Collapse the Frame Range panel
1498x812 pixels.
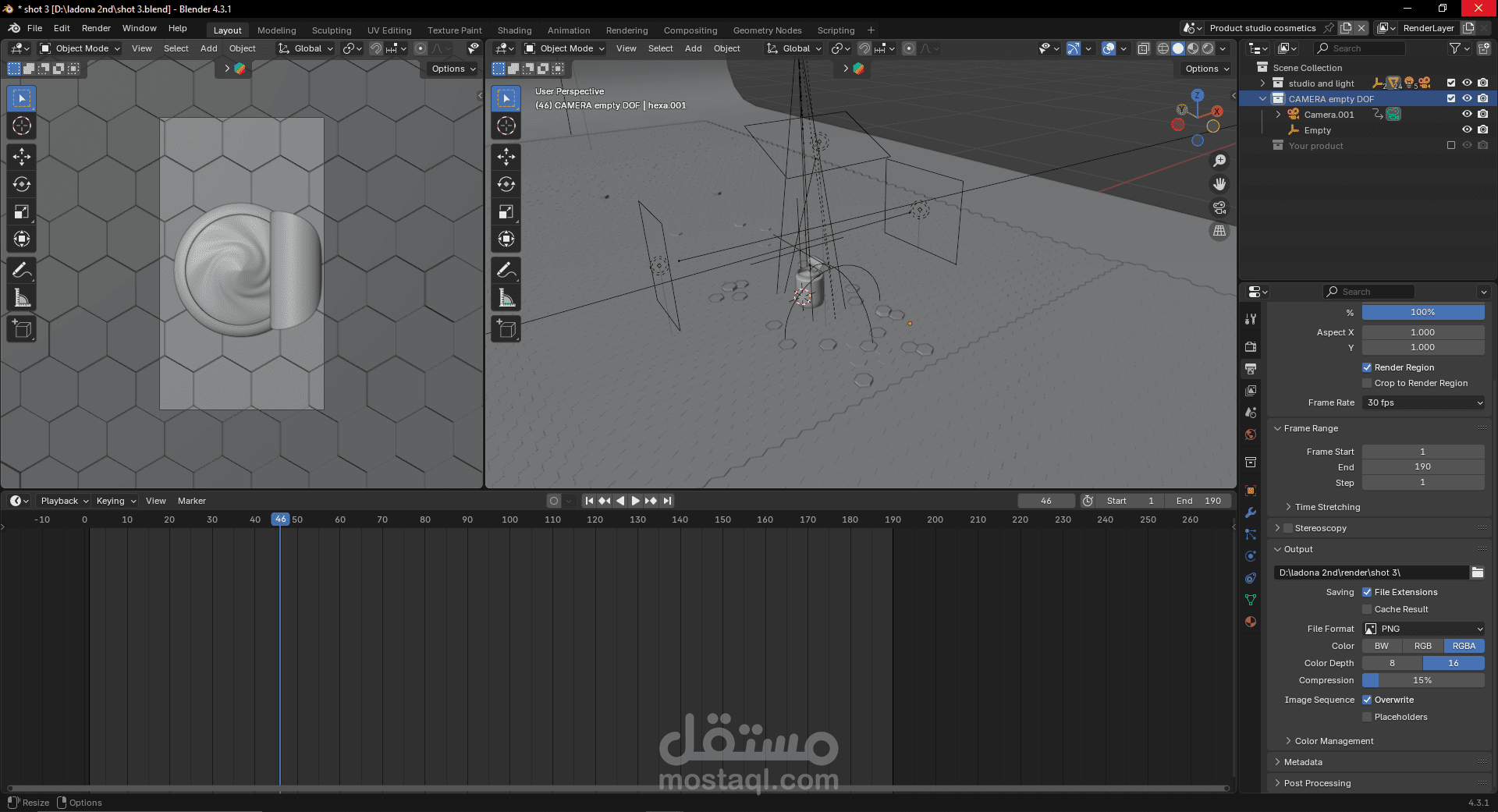(x=1311, y=428)
